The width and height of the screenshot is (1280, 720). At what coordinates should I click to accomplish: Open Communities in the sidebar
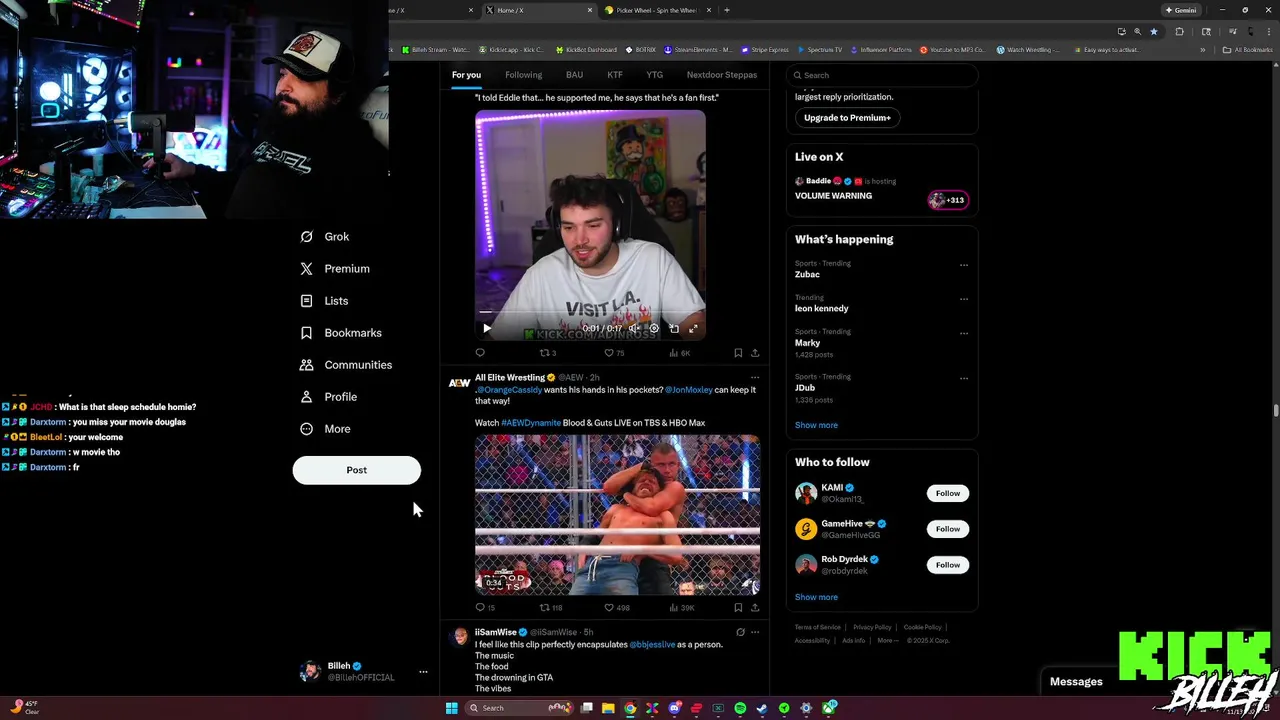346,365
